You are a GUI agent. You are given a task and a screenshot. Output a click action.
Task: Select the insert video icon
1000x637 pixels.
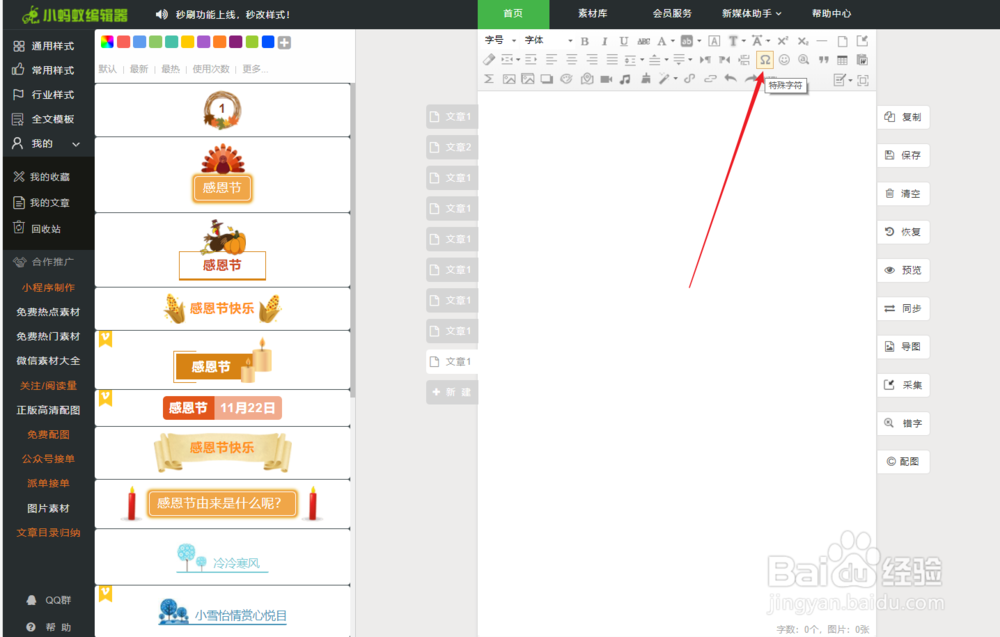[x=605, y=79]
